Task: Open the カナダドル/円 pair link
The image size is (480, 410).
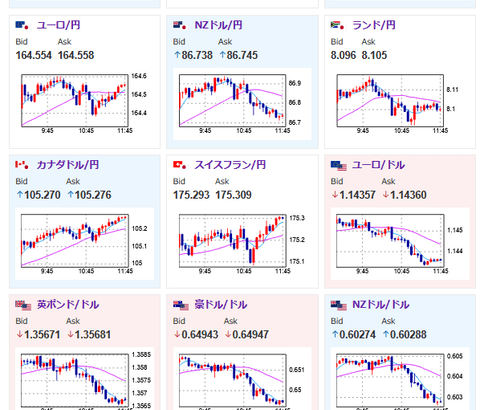Action: pos(68,165)
